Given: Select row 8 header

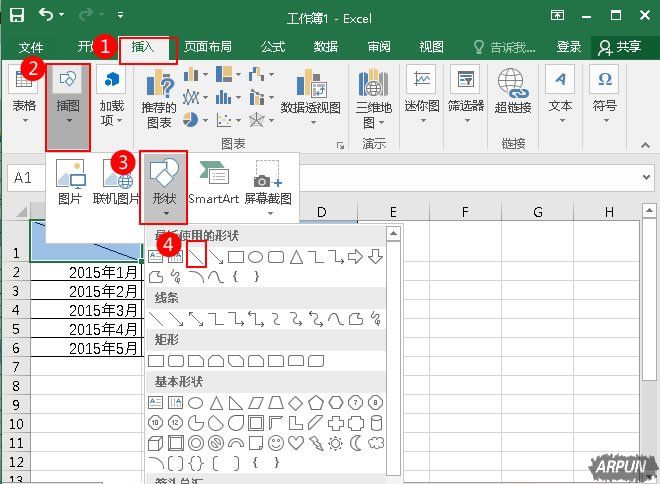Looking at the screenshot, I should tap(16, 386).
